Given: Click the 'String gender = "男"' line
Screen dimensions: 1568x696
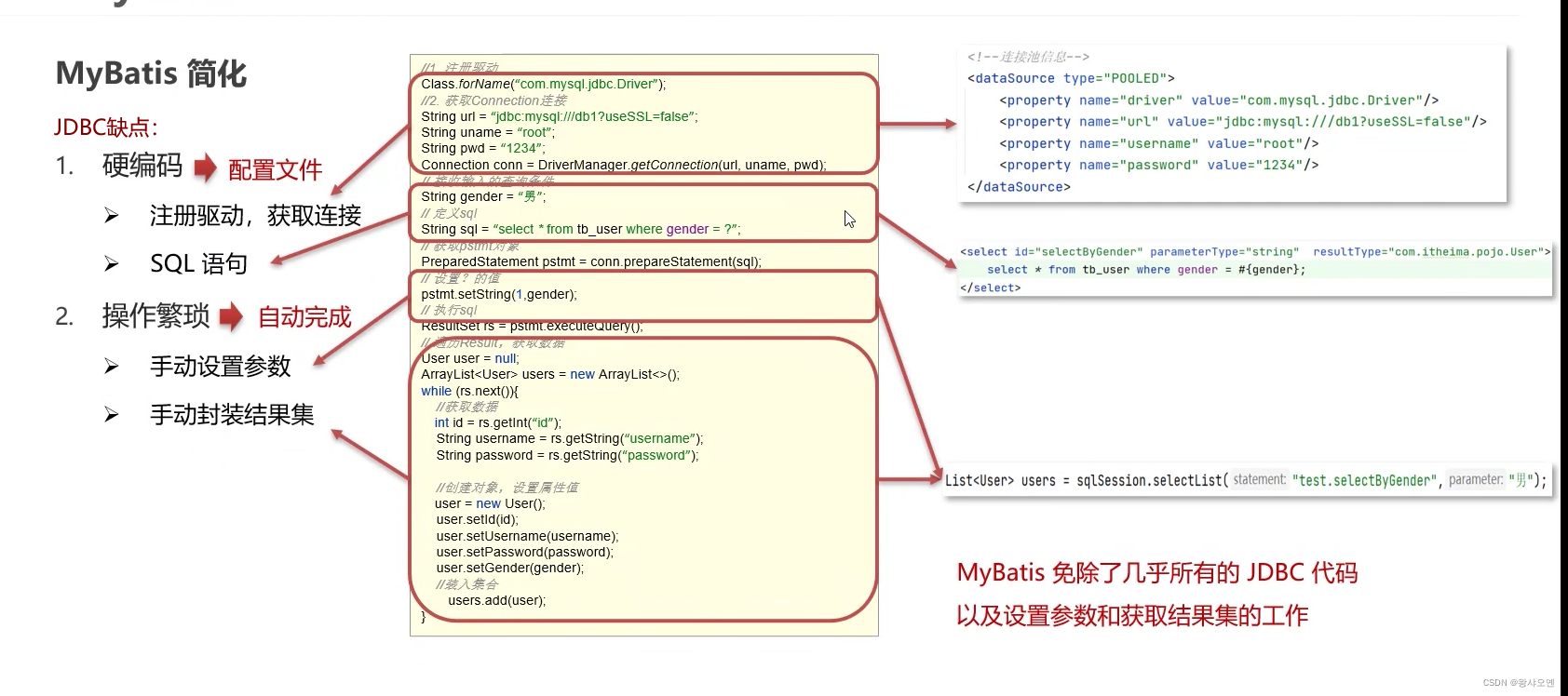Looking at the screenshot, I should click(483, 196).
